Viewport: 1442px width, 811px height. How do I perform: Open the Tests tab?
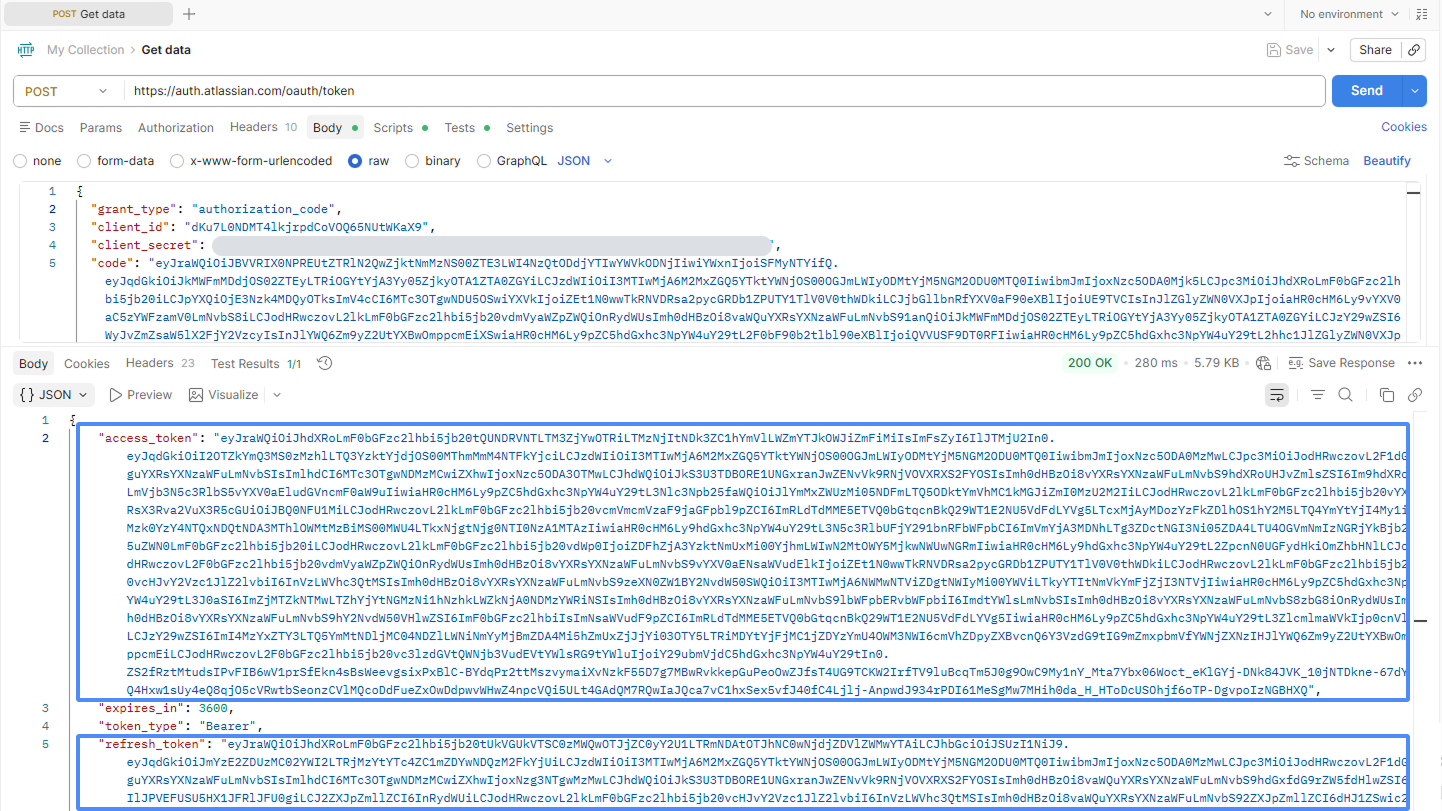pyautogui.click(x=467, y=128)
